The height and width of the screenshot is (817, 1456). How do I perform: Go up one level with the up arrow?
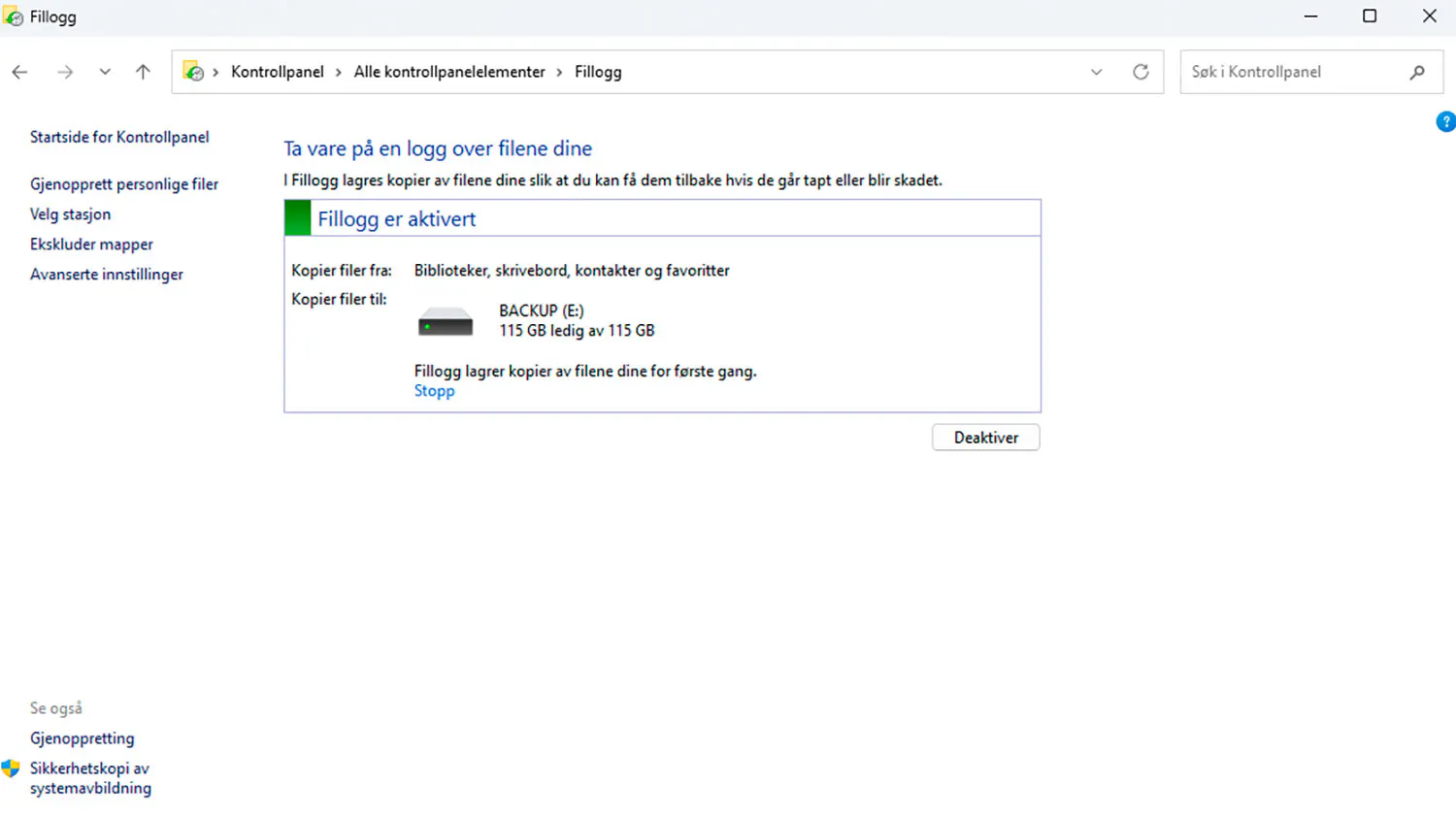(143, 72)
